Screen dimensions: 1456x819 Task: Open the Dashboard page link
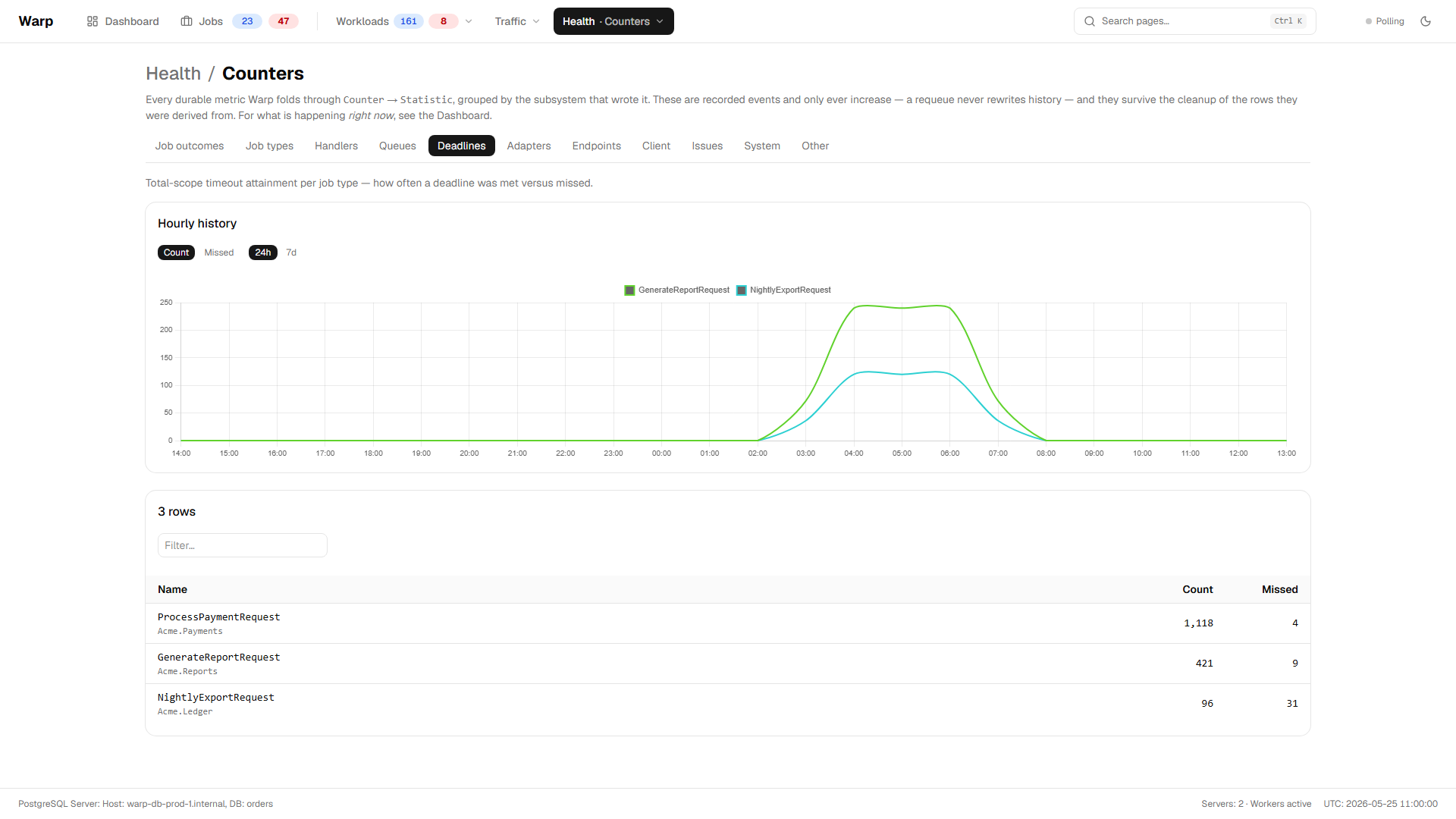click(x=123, y=21)
